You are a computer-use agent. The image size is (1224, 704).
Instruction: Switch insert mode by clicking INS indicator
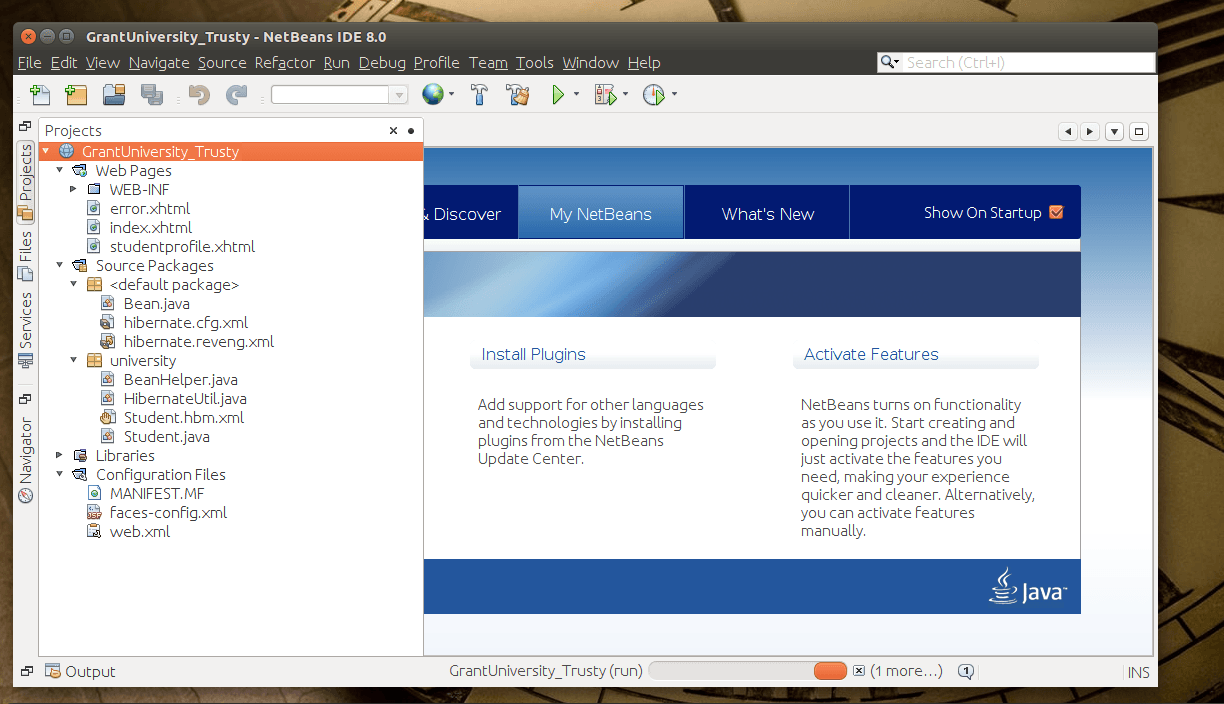point(1138,671)
